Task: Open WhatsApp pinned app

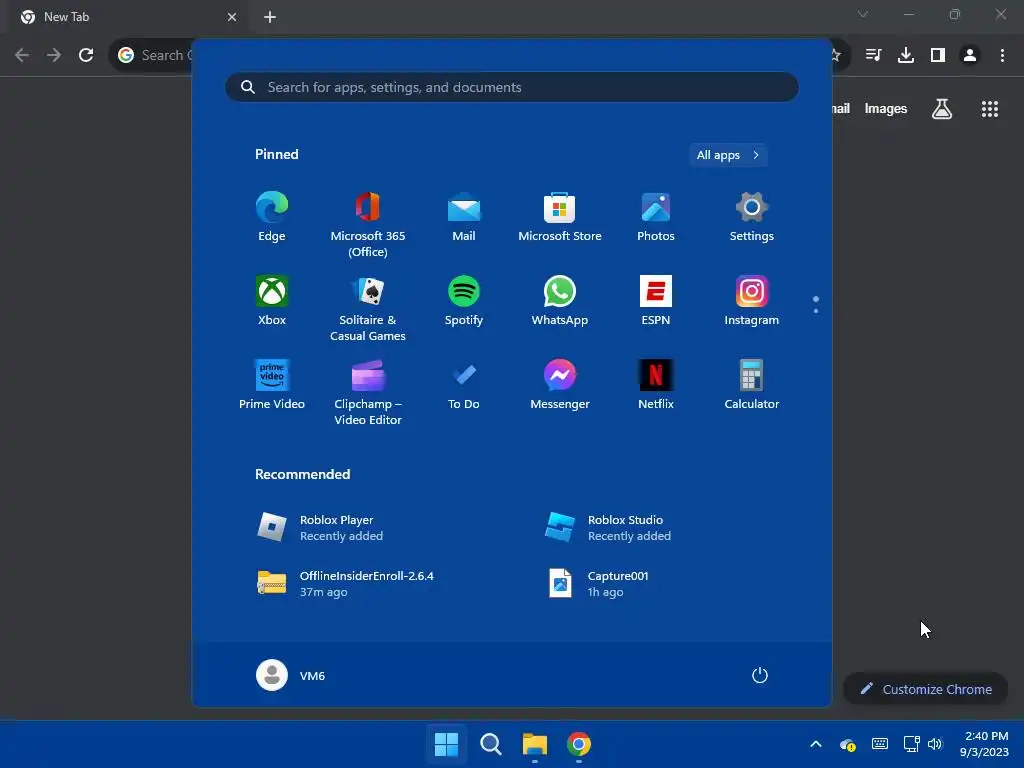Action: pos(560,302)
